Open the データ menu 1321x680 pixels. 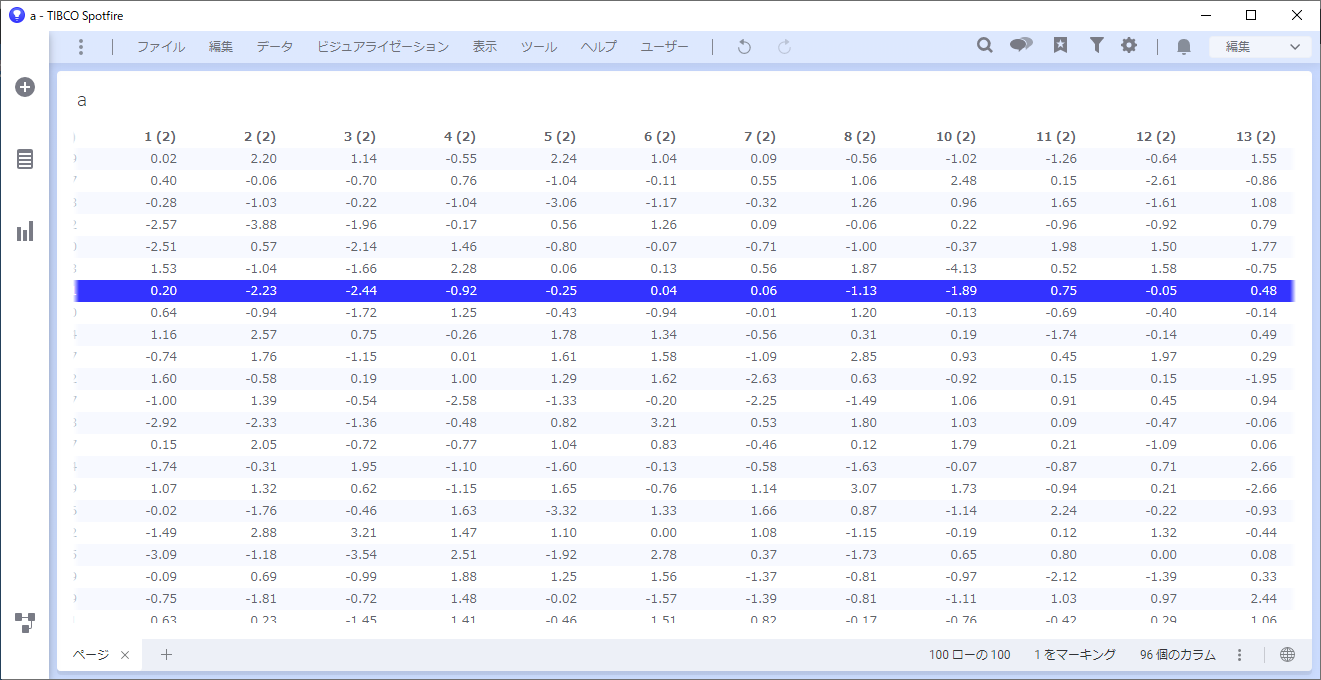[275, 47]
